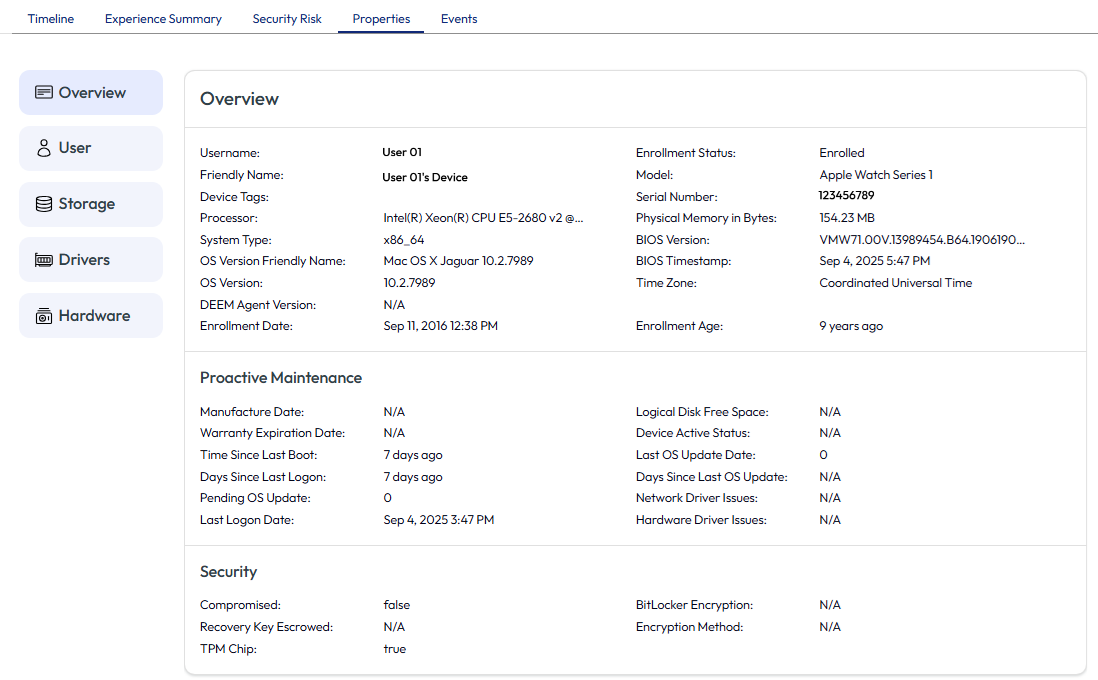Open the Security Risk tab
Viewport: 1098px width, 680px height.
coord(287,19)
